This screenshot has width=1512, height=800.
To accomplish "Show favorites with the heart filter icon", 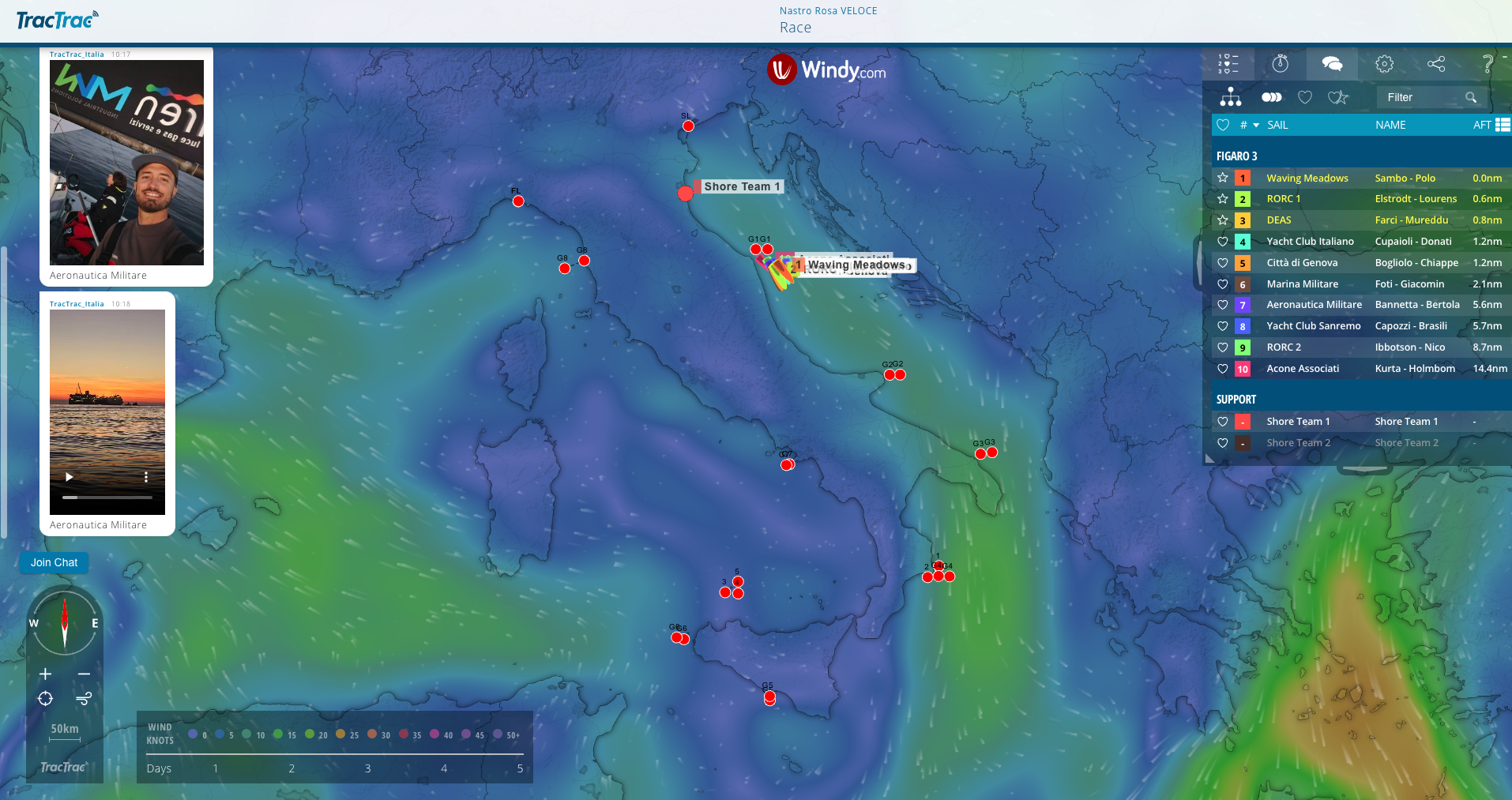I will 1305,97.
